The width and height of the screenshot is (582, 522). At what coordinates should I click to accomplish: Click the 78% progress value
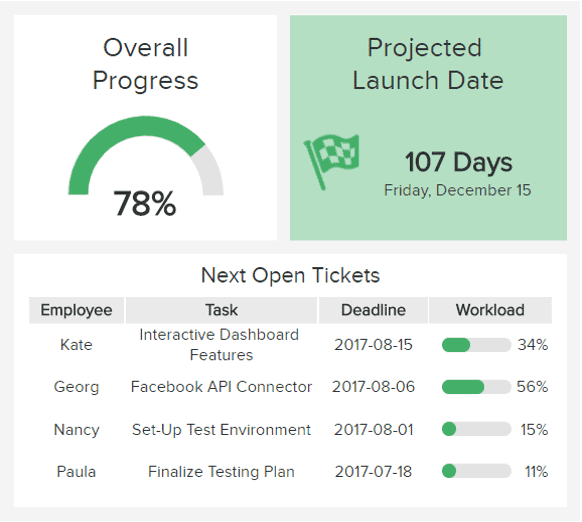(145, 203)
